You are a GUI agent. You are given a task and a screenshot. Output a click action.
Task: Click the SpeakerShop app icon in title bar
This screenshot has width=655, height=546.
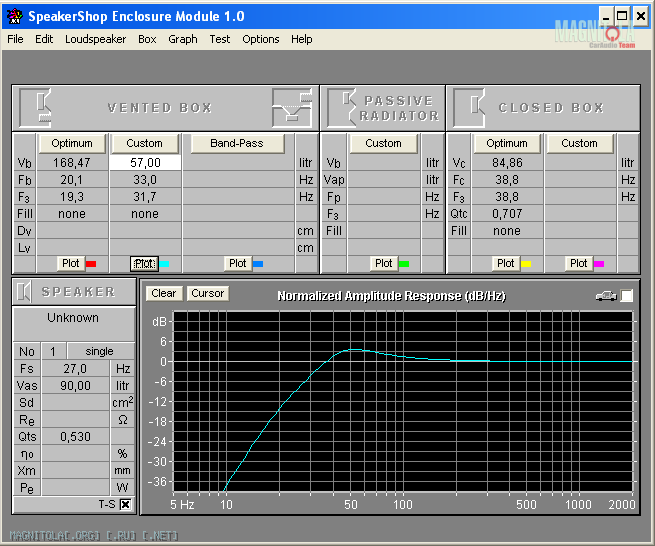[x=15, y=16]
